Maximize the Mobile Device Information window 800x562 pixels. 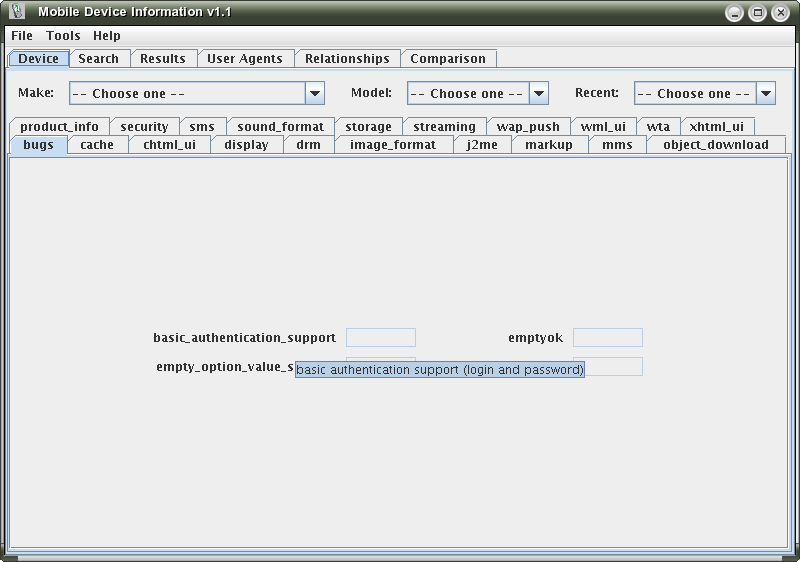tap(758, 13)
